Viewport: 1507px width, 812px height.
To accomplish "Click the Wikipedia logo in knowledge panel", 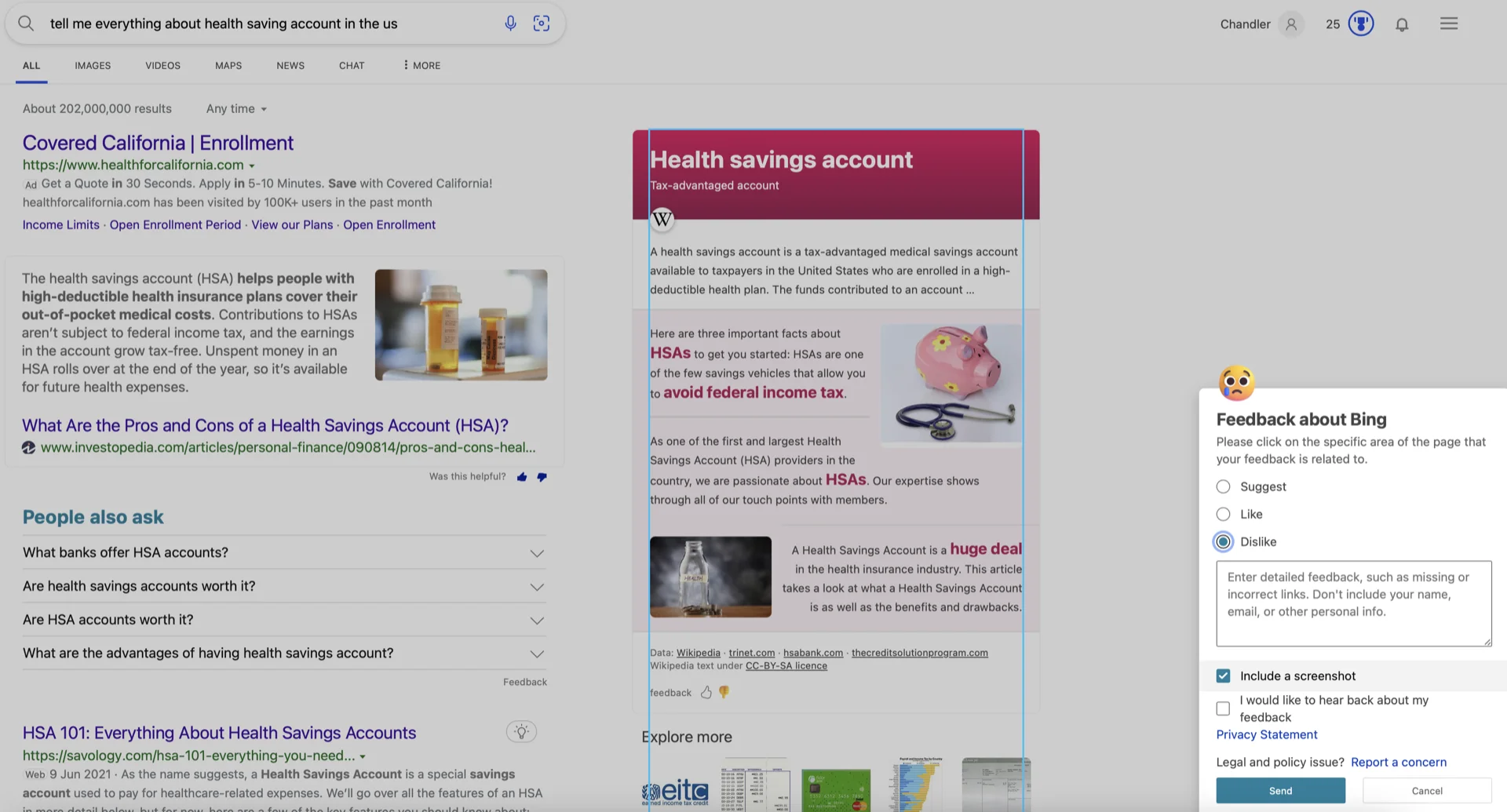I will 662,219.
